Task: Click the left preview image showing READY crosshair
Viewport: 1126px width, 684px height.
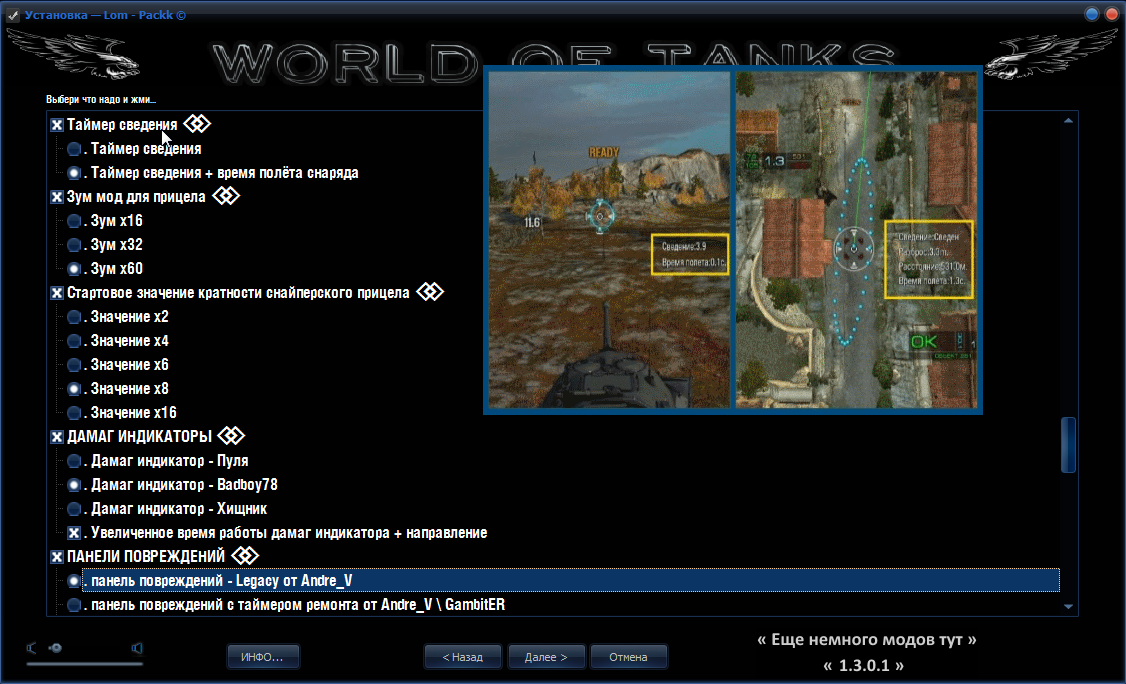Action: point(609,239)
